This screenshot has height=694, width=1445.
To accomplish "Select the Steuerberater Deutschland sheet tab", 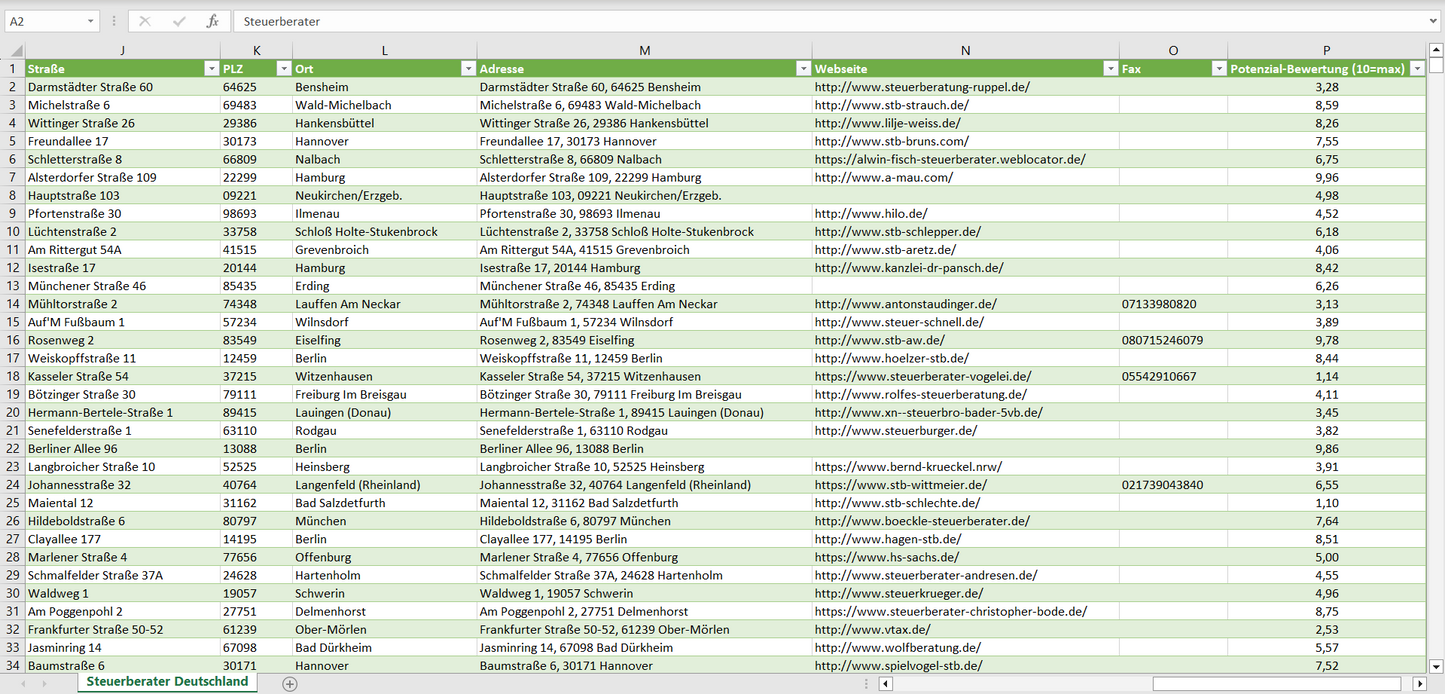I will [x=167, y=682].
